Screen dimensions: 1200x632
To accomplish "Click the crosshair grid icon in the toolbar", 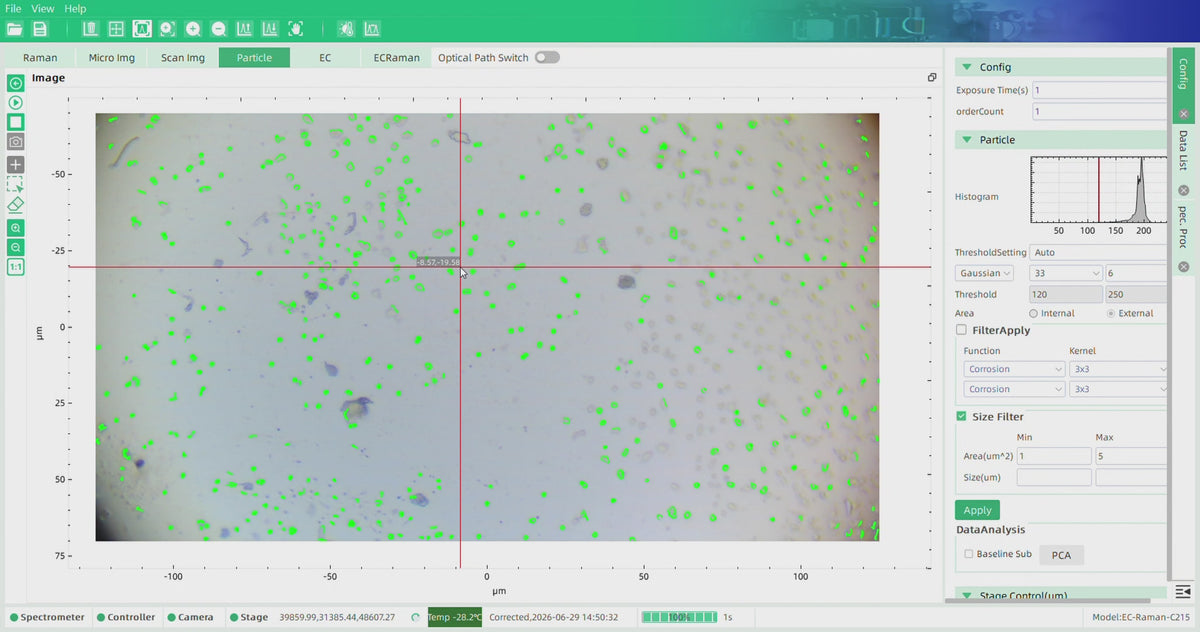I will coord(116,29).
